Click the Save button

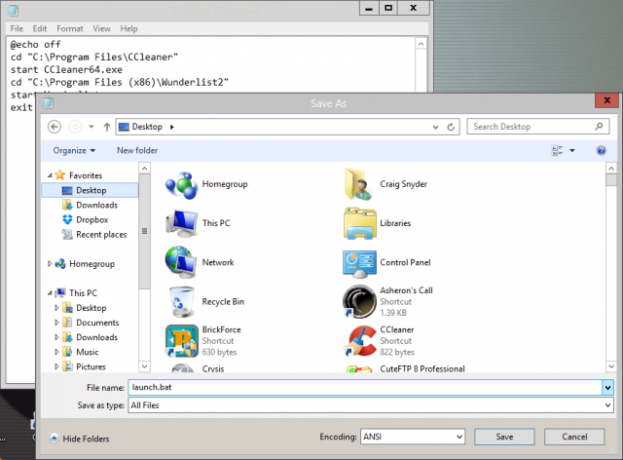tap(505, 437)
